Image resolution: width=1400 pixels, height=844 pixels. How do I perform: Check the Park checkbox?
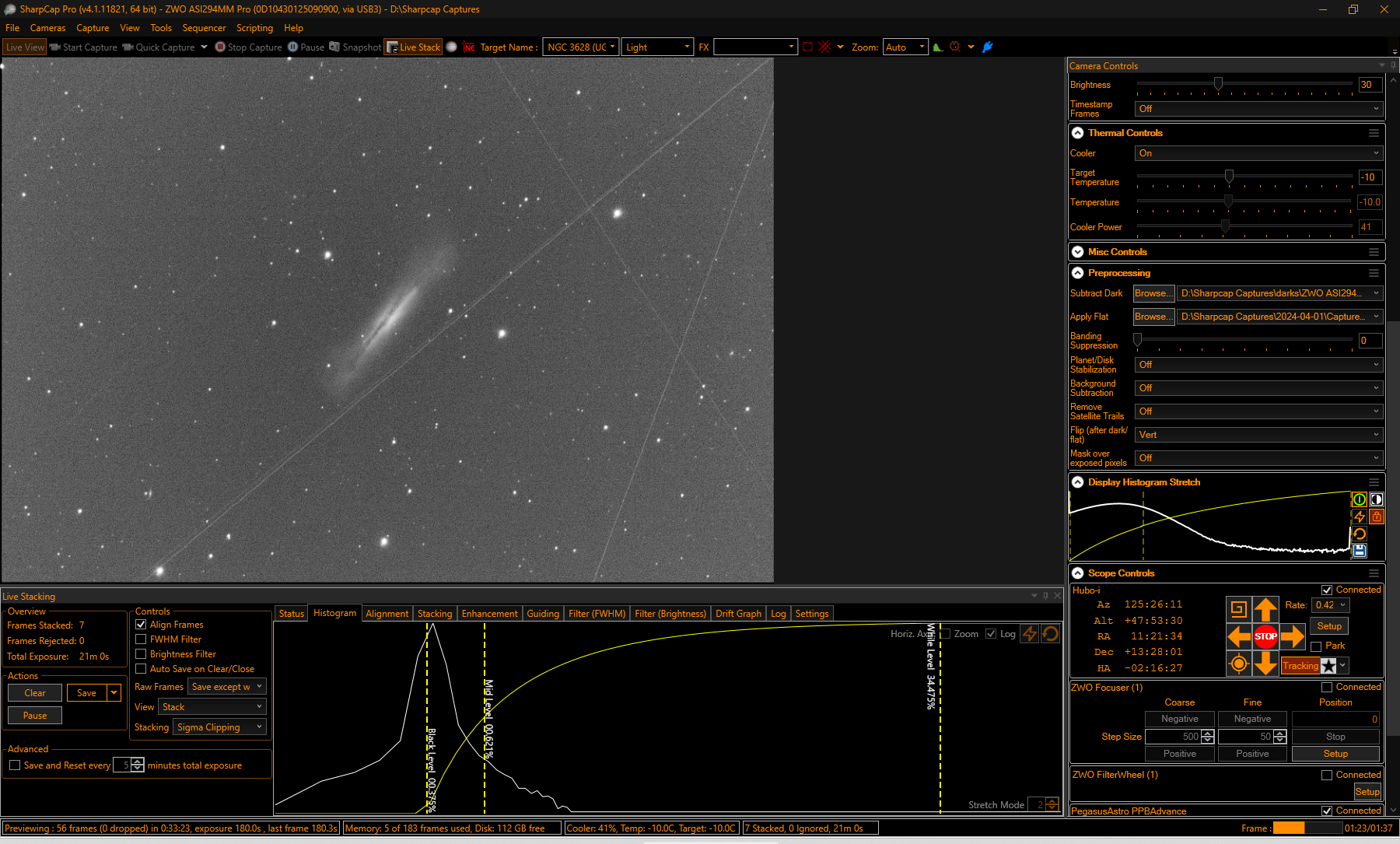coord(1316,646)
